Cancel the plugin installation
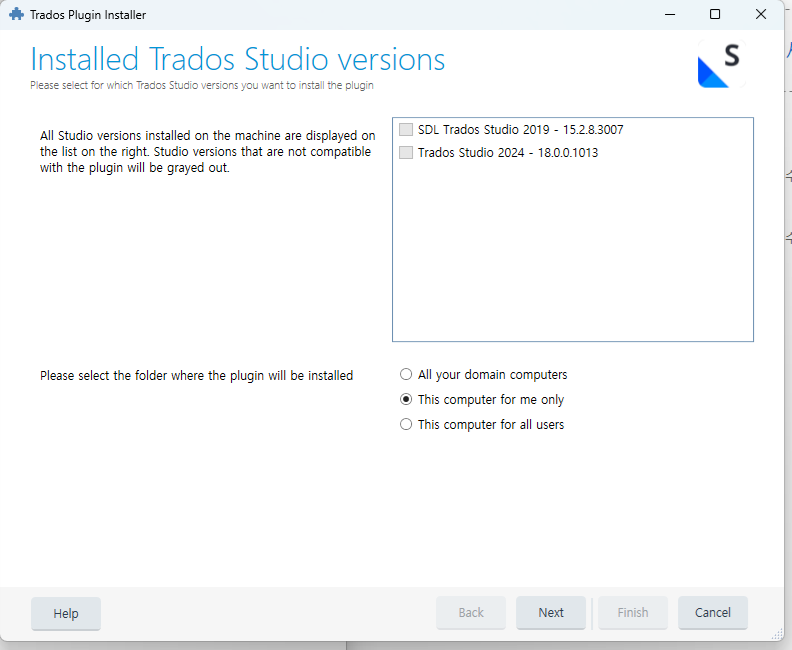The height and width of the screenshot is (650, 792). click(713, 613)
